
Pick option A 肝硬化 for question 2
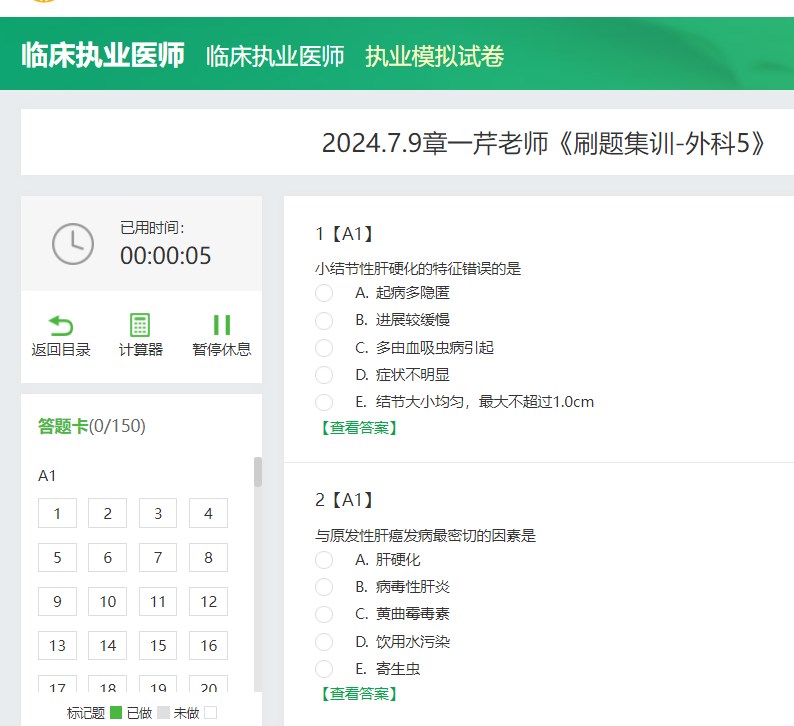tap(324, 560)
